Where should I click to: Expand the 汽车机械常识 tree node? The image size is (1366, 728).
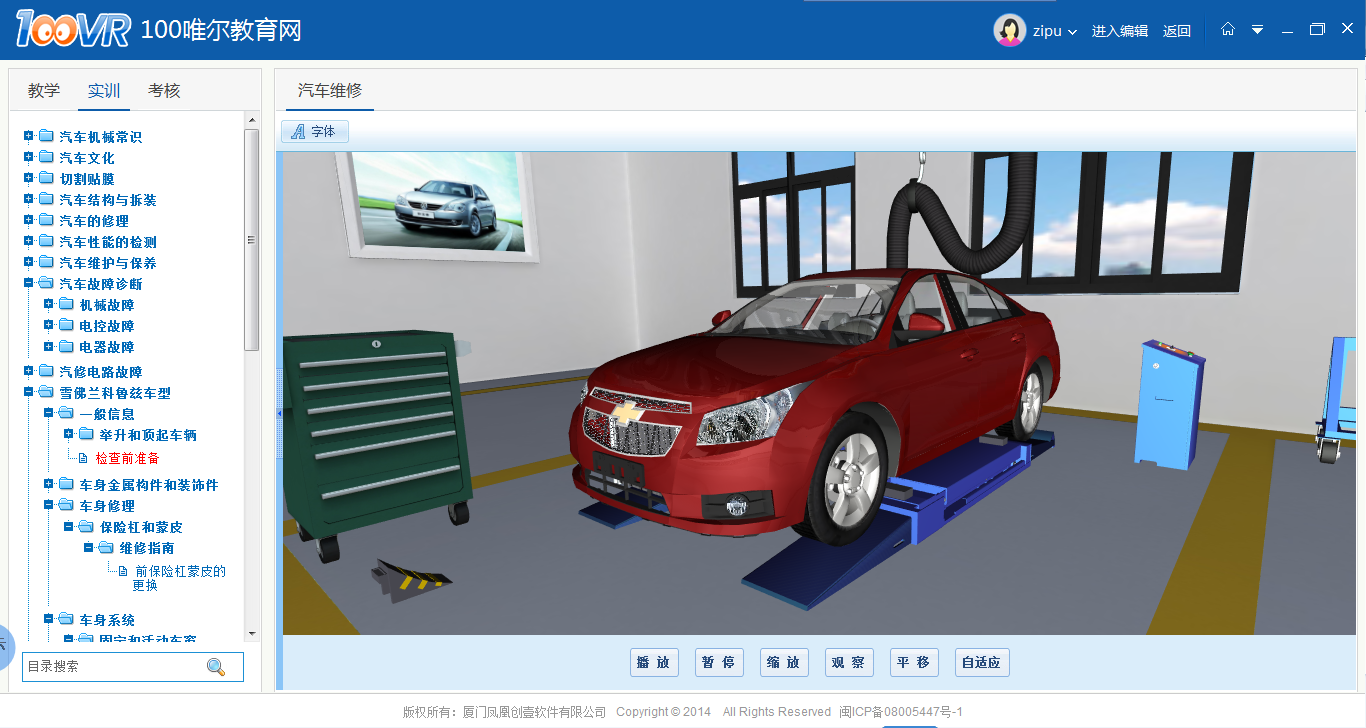[x=29, y=136]
